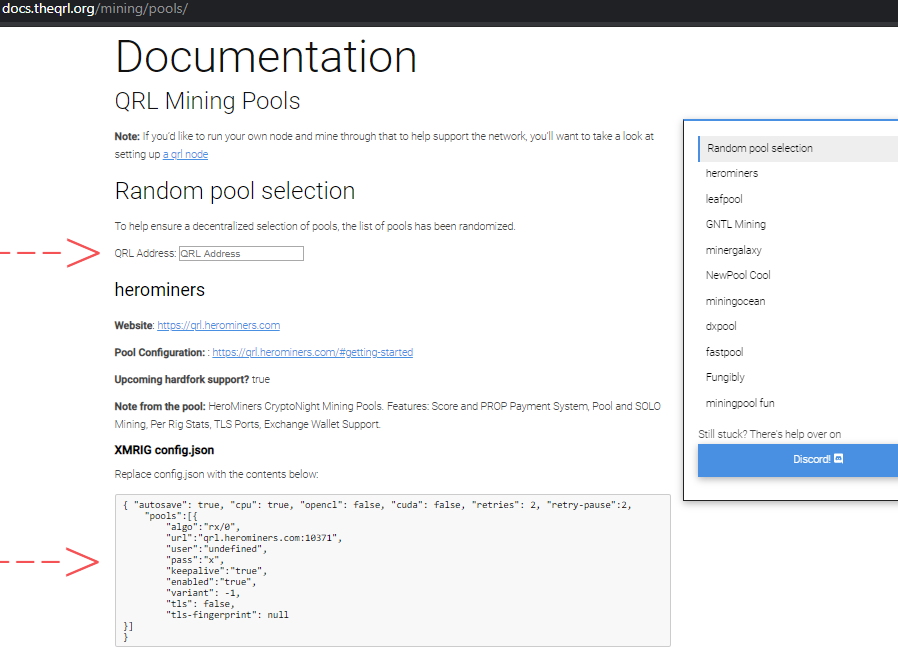Click the 'QRL Mining Pools' subtitle

[x=207, y=101]
